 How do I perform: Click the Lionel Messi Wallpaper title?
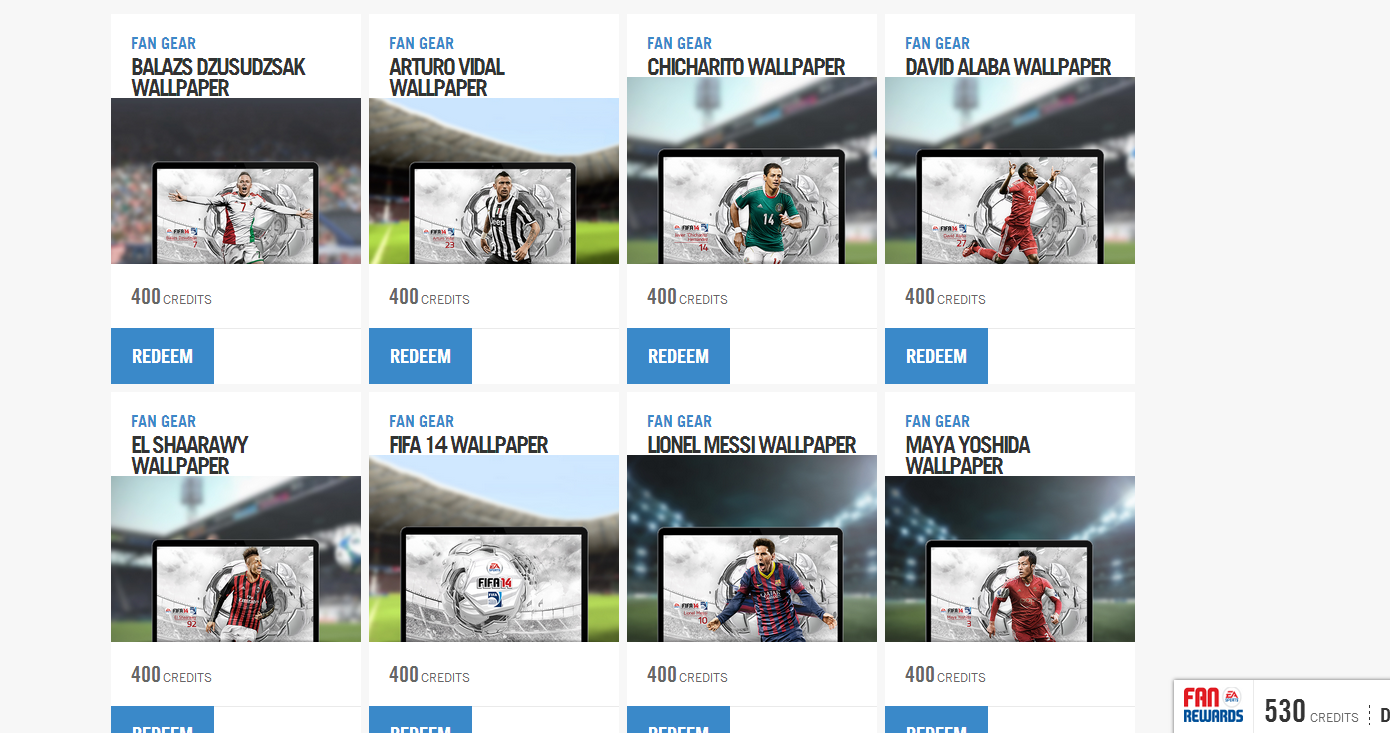point(751,445)
